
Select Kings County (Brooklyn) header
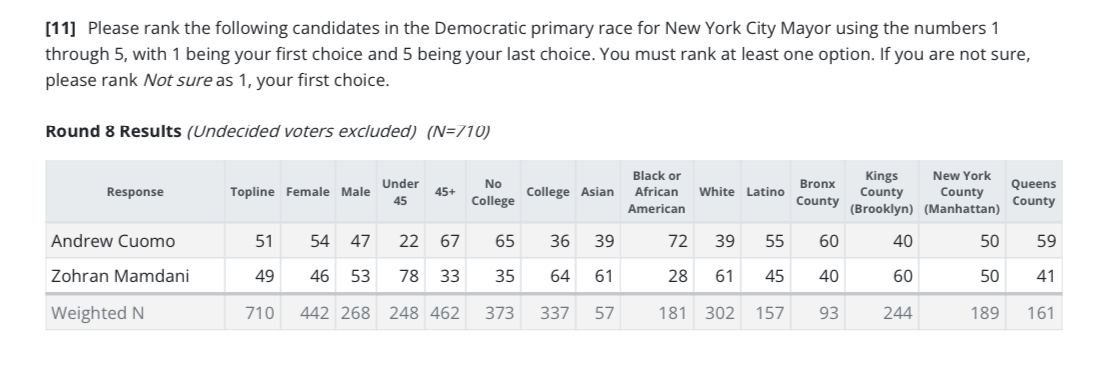tap(881, 192)
